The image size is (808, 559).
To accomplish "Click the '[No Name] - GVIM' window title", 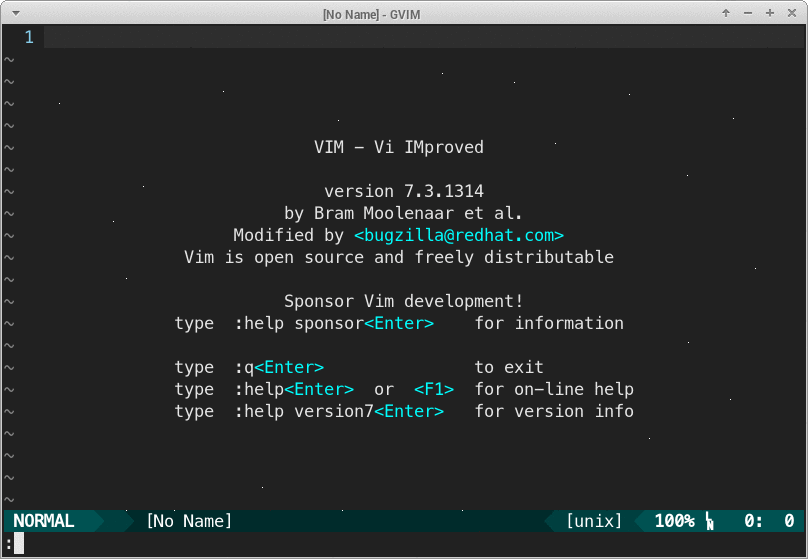I will (372, 14).
